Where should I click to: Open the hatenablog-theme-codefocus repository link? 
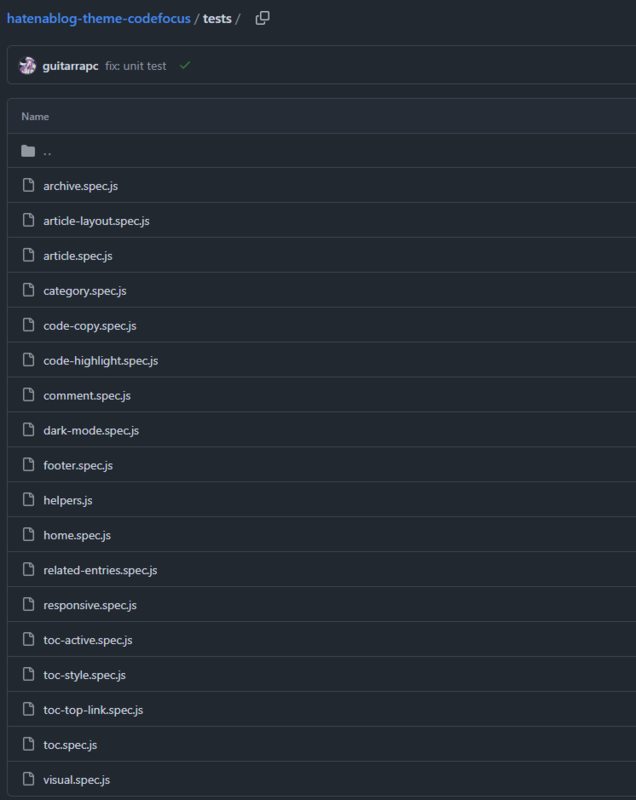(x=98, y=19)
